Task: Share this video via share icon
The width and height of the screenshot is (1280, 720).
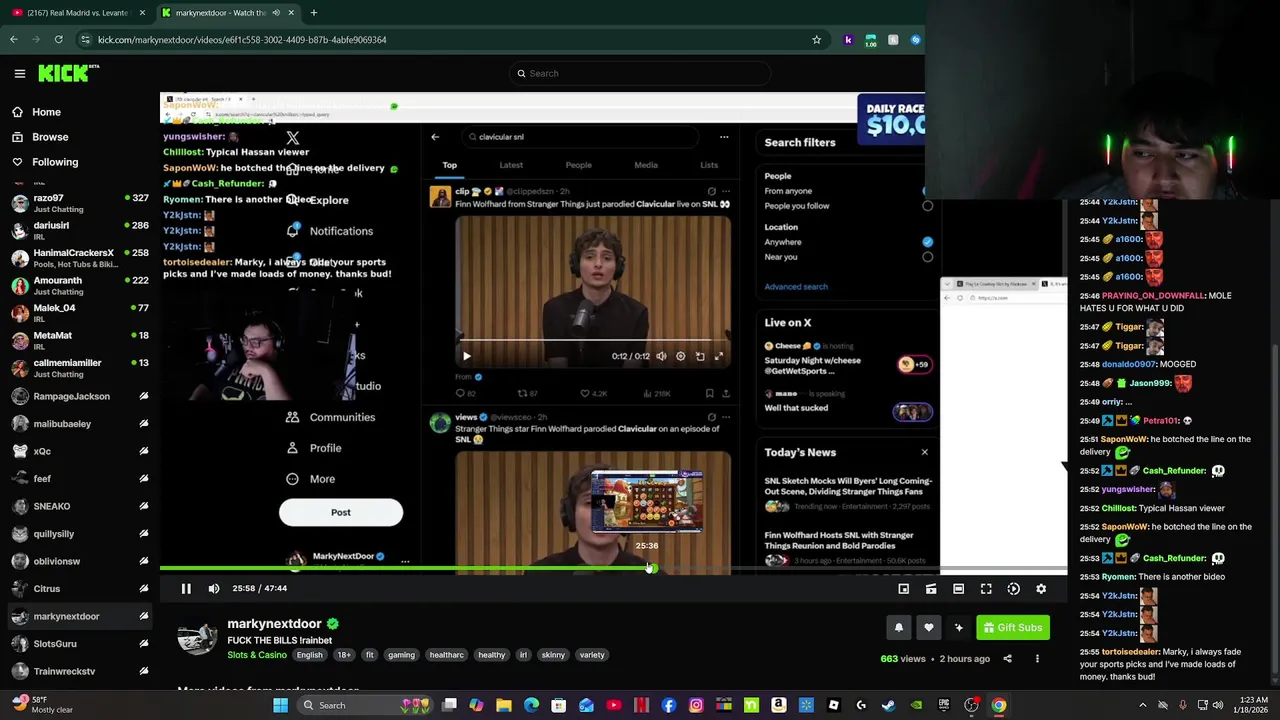Action: tap(1007, 659)
